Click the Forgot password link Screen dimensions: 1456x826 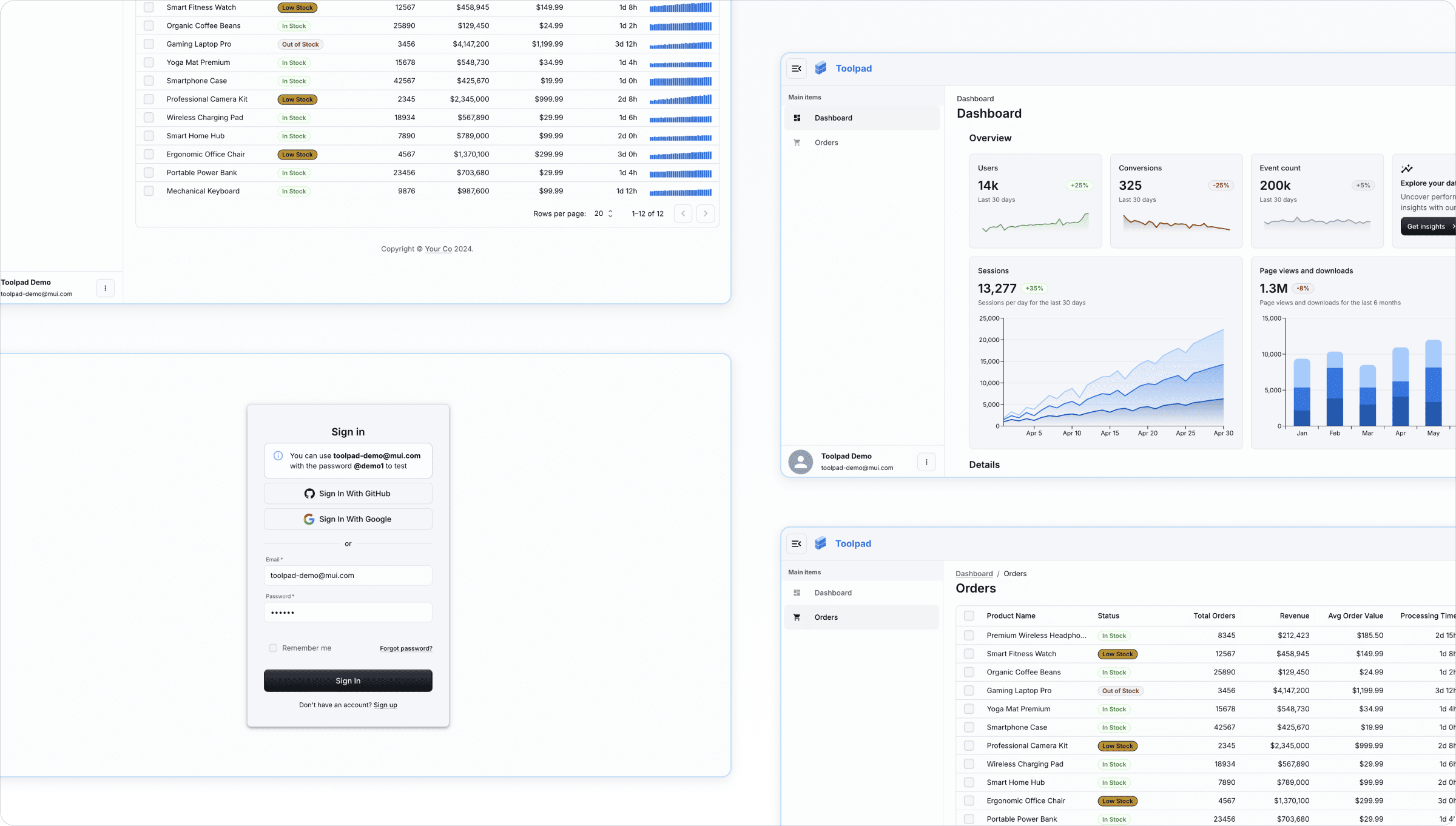405,648
